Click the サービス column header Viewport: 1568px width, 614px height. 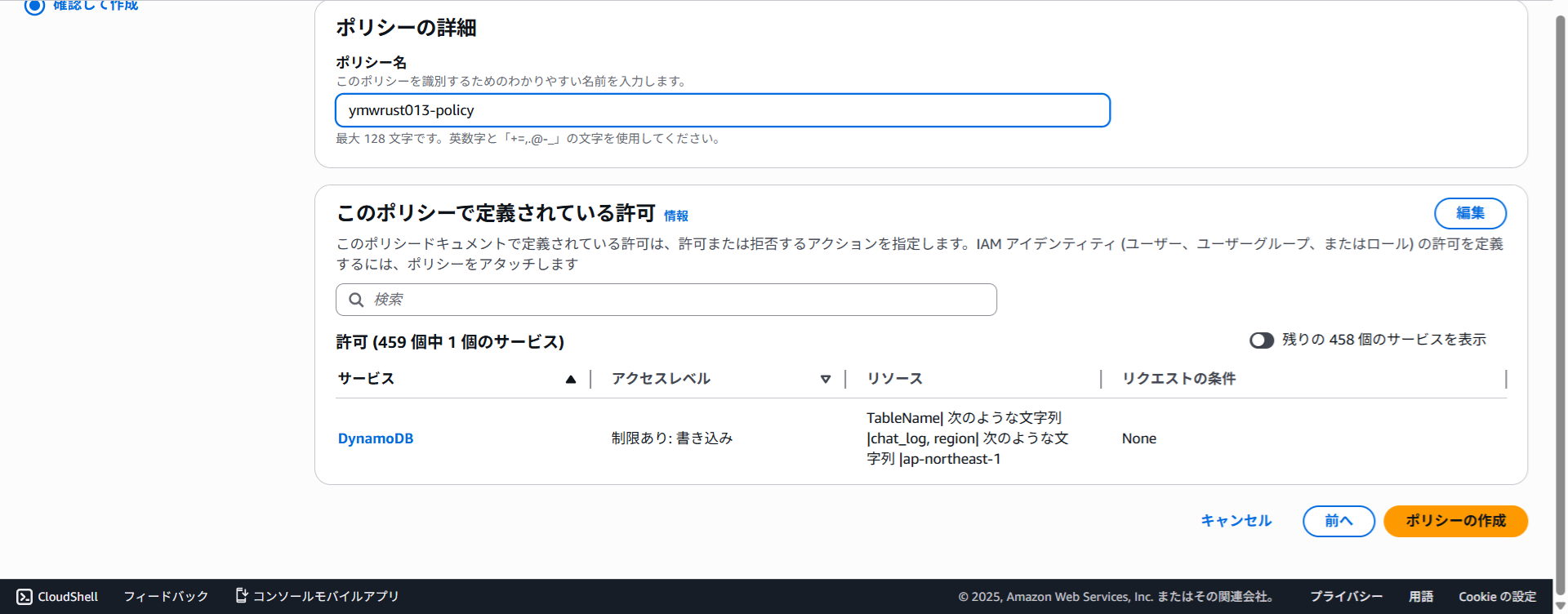tap(367, 379)
